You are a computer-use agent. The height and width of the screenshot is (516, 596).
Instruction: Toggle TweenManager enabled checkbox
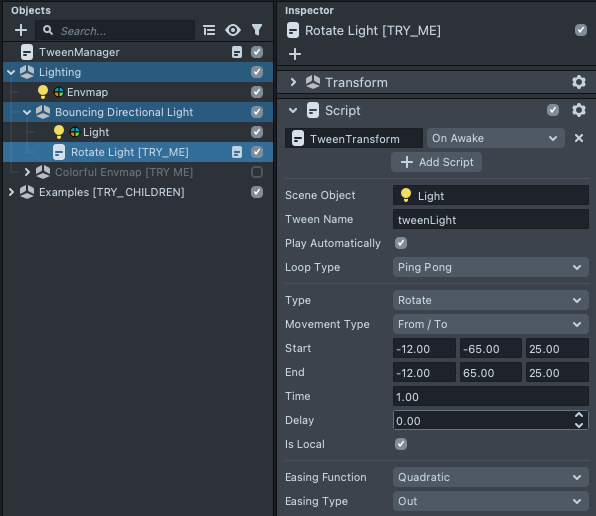pos(257,52)
